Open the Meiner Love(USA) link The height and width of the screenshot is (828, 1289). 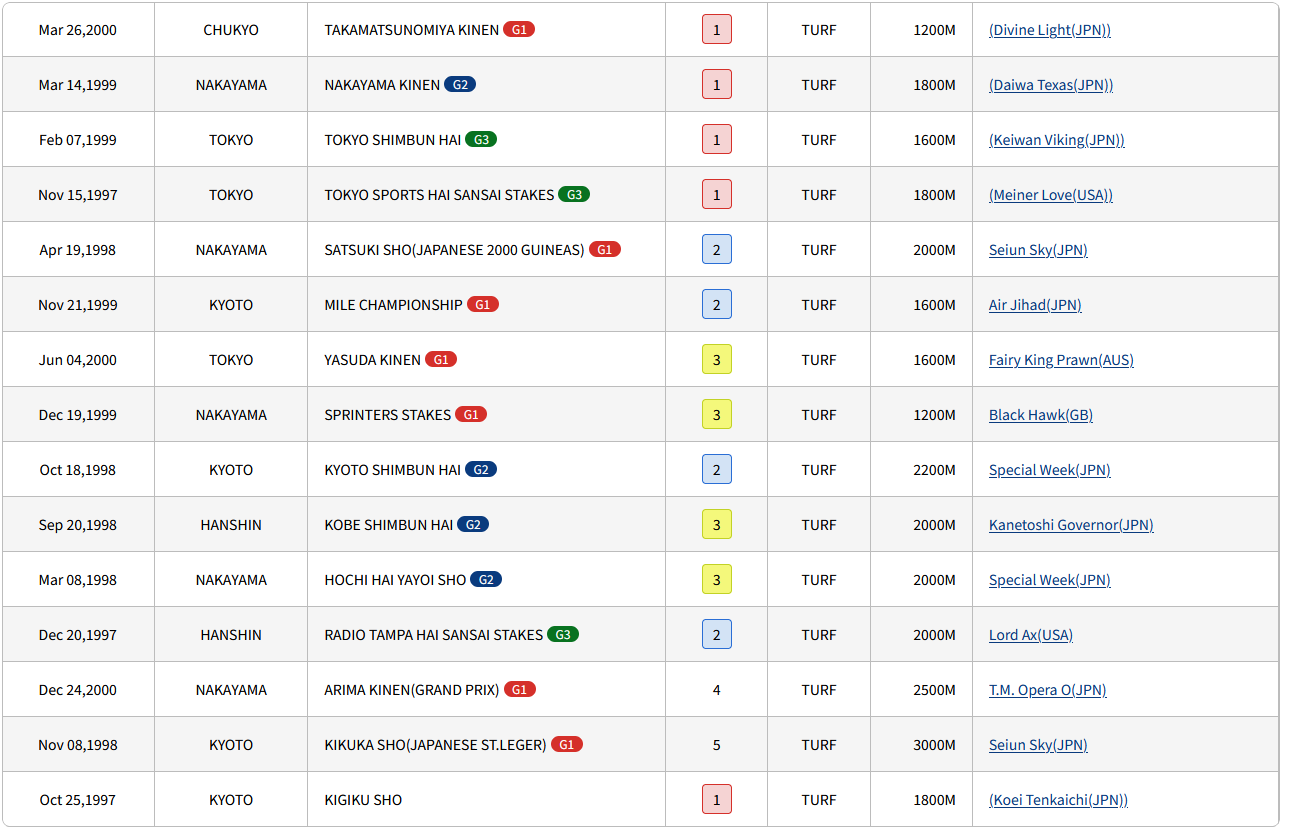click(1051, 195)
